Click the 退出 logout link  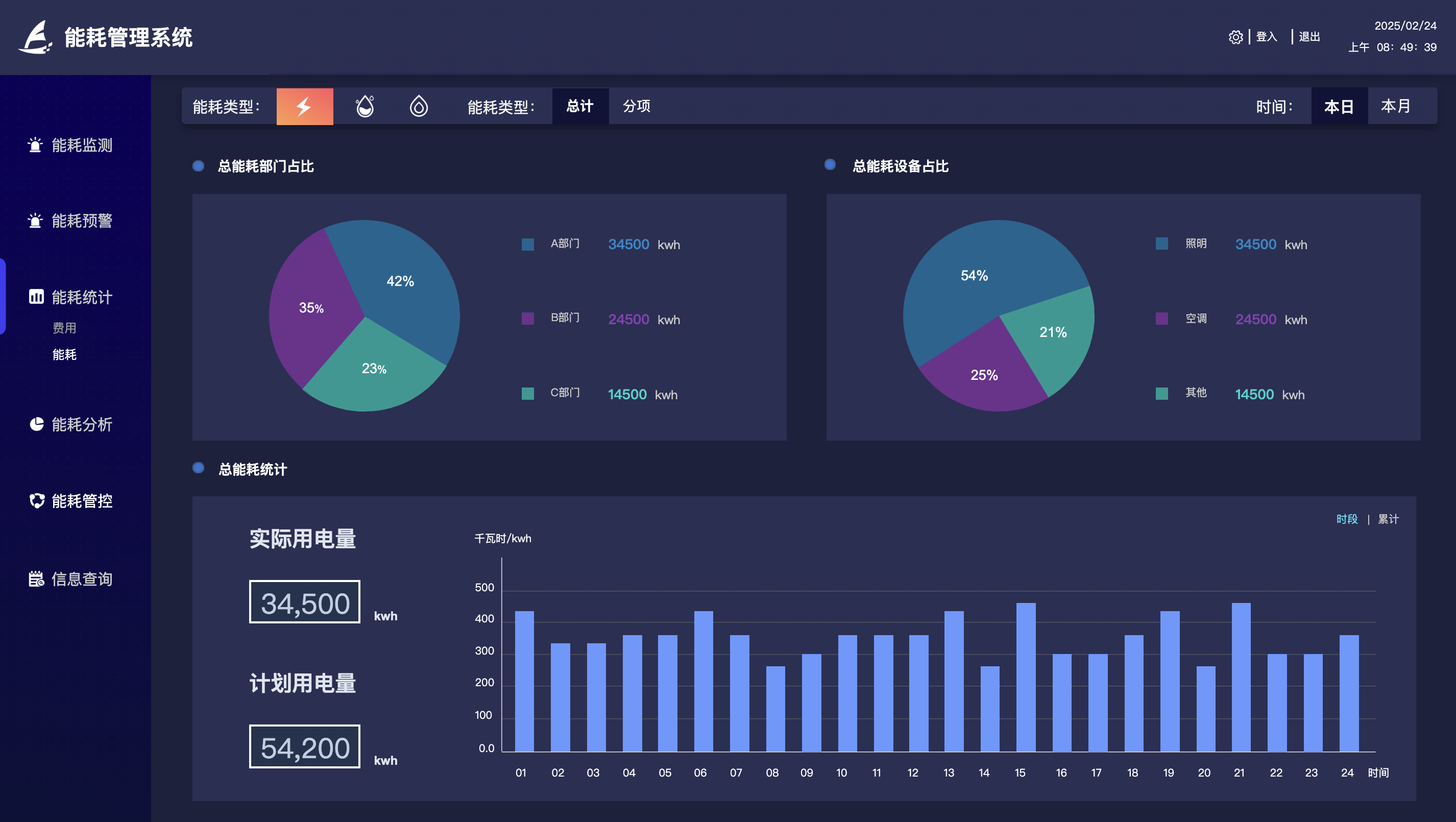click(1308, 37)
